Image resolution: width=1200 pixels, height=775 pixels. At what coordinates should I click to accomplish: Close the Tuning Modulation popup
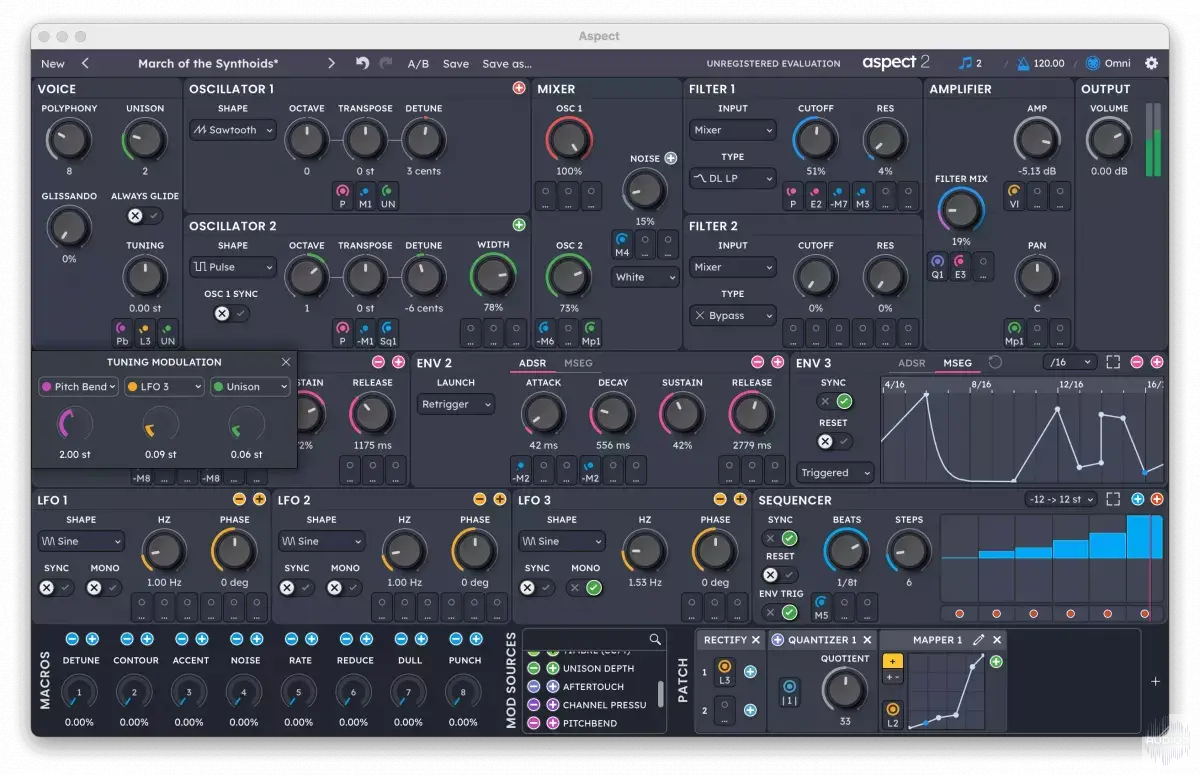click(x=286, y=362)
